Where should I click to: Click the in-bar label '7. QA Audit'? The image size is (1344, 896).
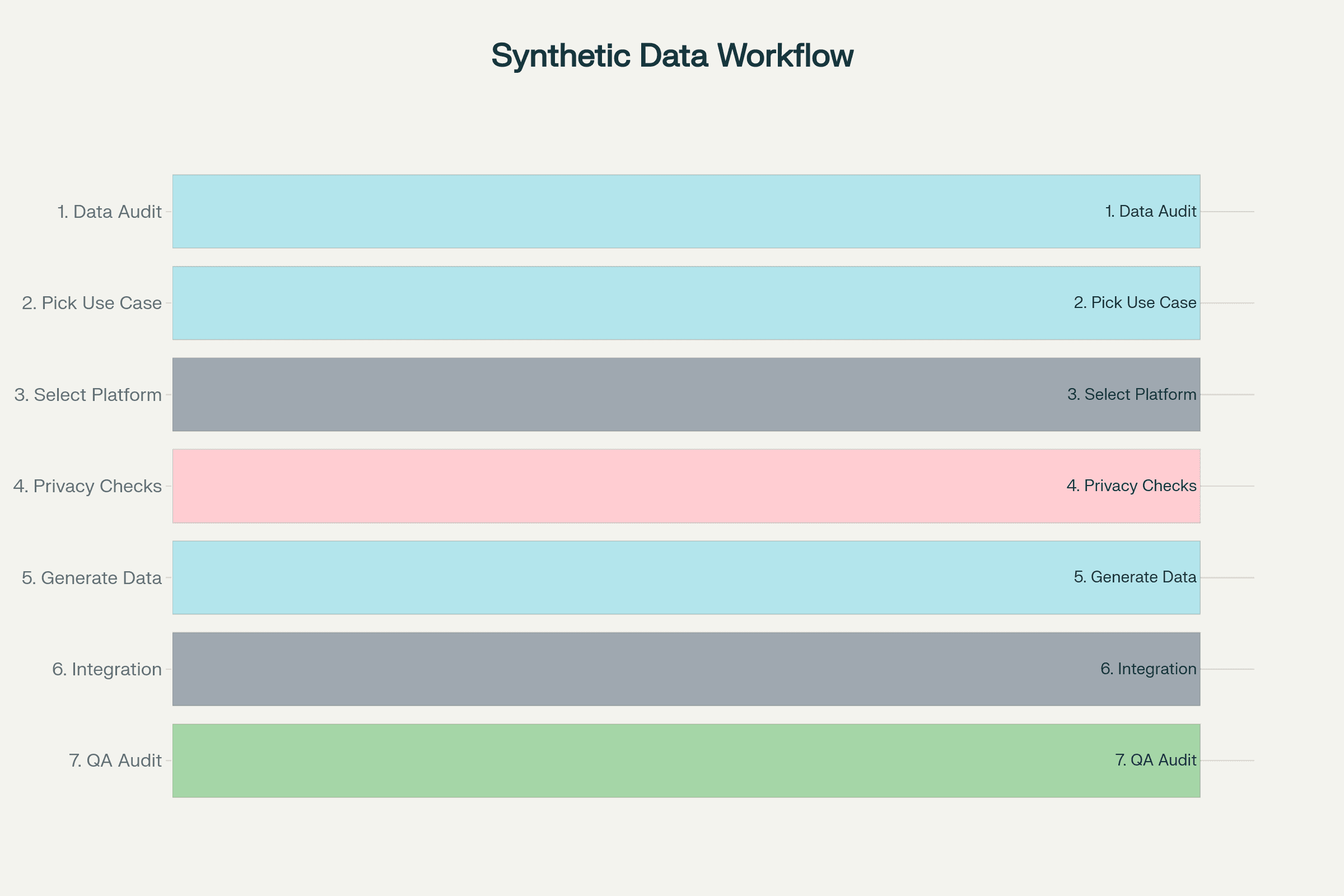point(1155,760)
